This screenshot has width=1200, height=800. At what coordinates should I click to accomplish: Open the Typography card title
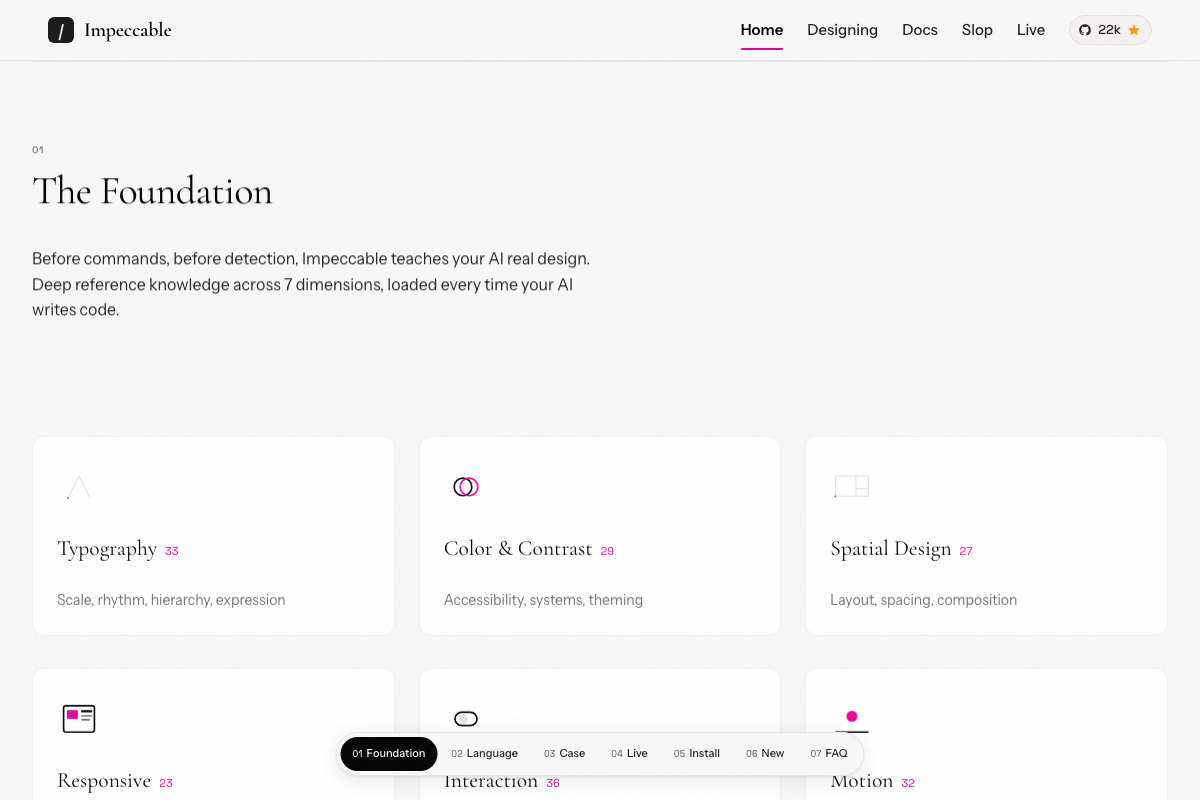pyautogui.click(x=107, y=549)
